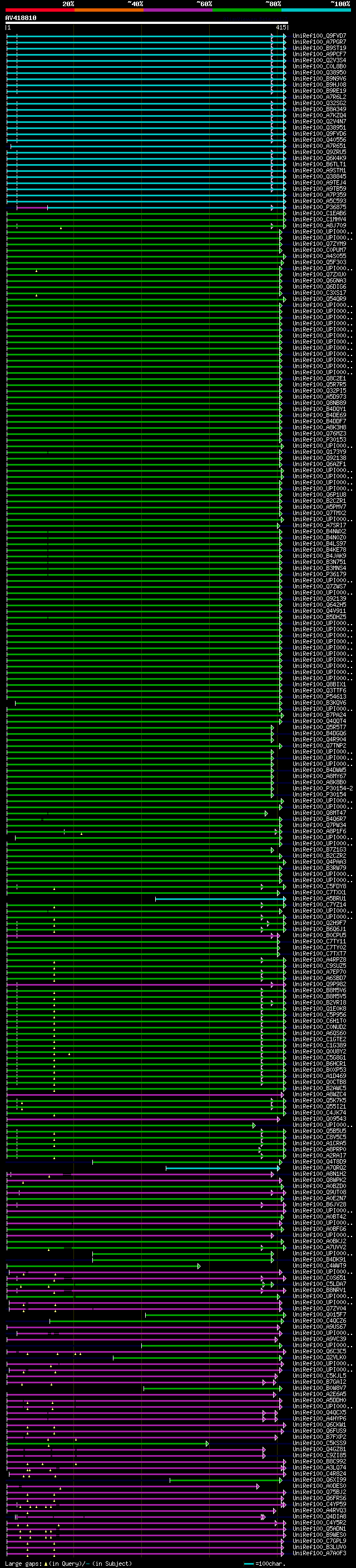
Task: Click the green alignment bar for UniRef100_Q6X199
Action: tap(226, 1480)
